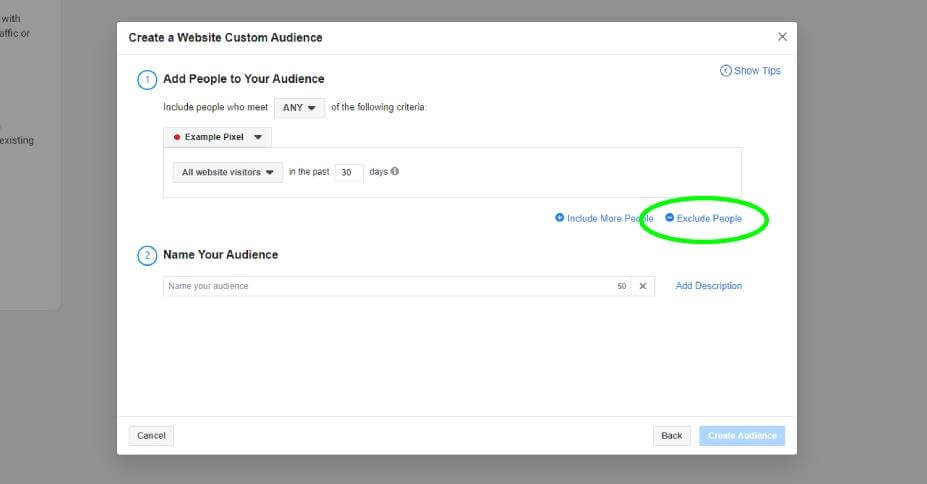Viewport: 927px width, 484px height.
Task: Click the step 1 circle icon
Action: pos(146,79)
